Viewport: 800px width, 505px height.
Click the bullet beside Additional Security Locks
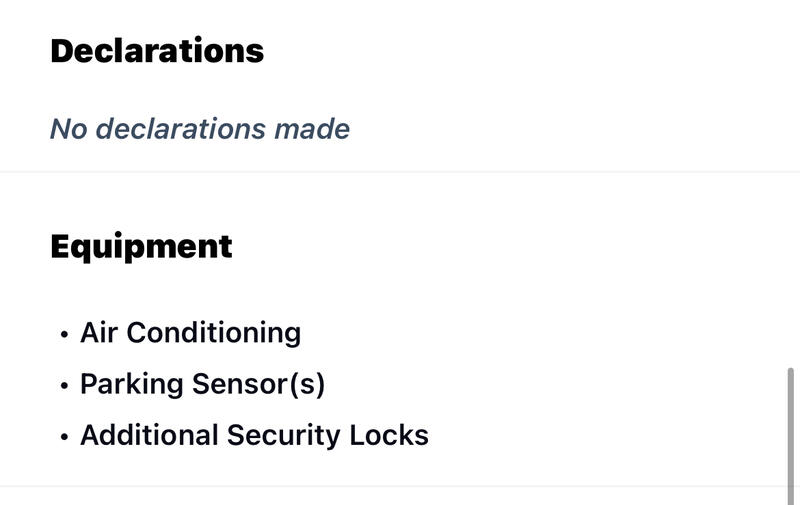coord(64,437)
